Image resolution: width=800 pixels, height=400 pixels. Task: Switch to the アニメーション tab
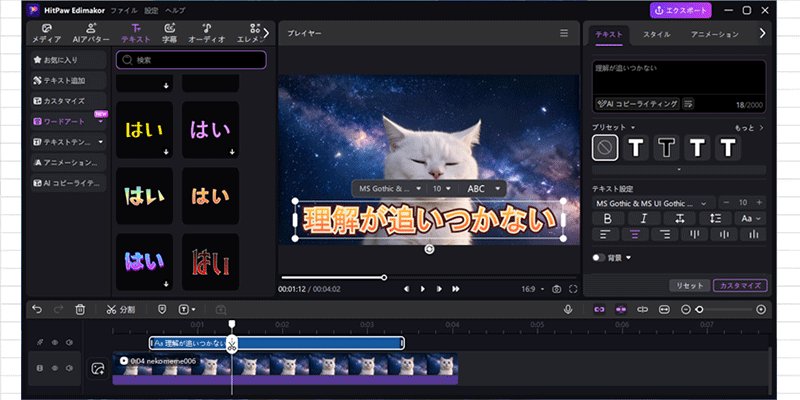click(714, 35)
